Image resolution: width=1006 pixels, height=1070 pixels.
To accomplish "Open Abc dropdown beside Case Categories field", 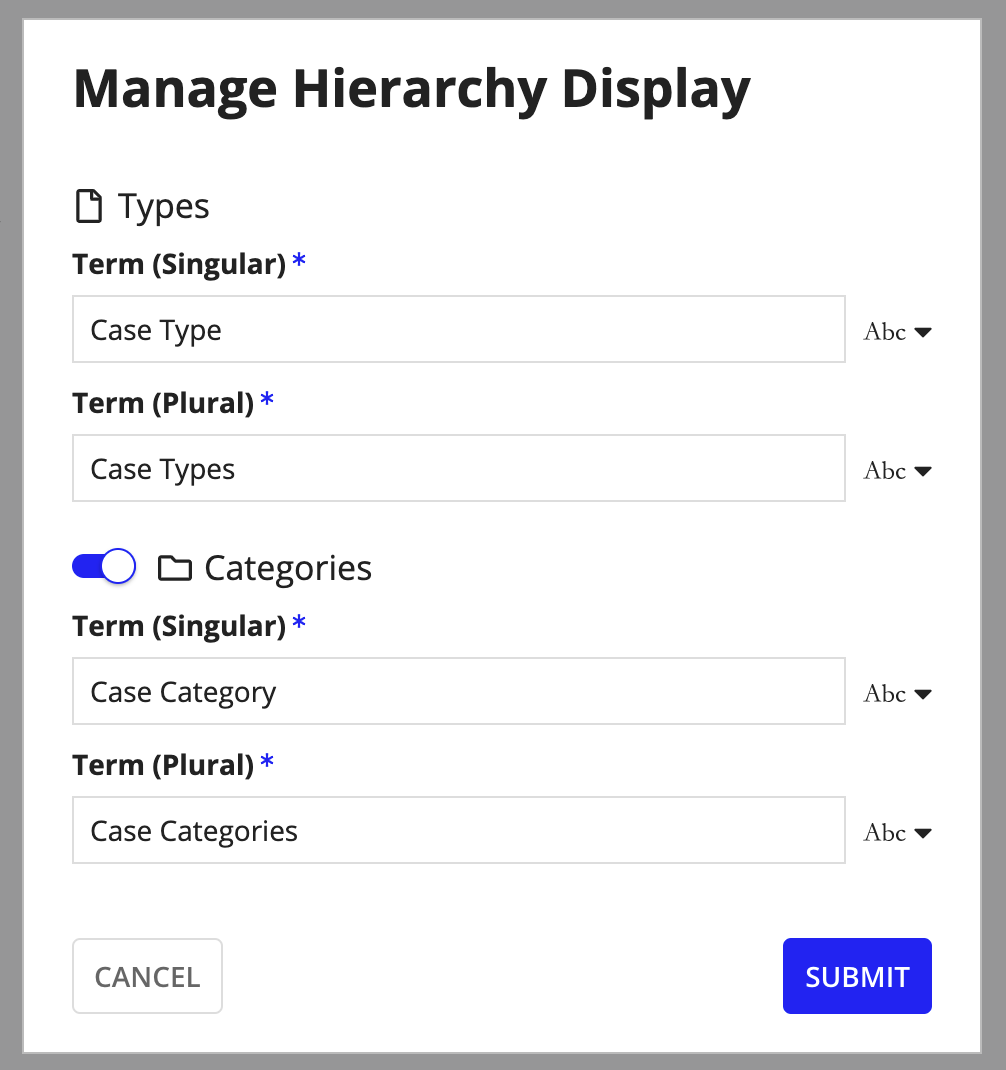I will [x=897, y=833].
